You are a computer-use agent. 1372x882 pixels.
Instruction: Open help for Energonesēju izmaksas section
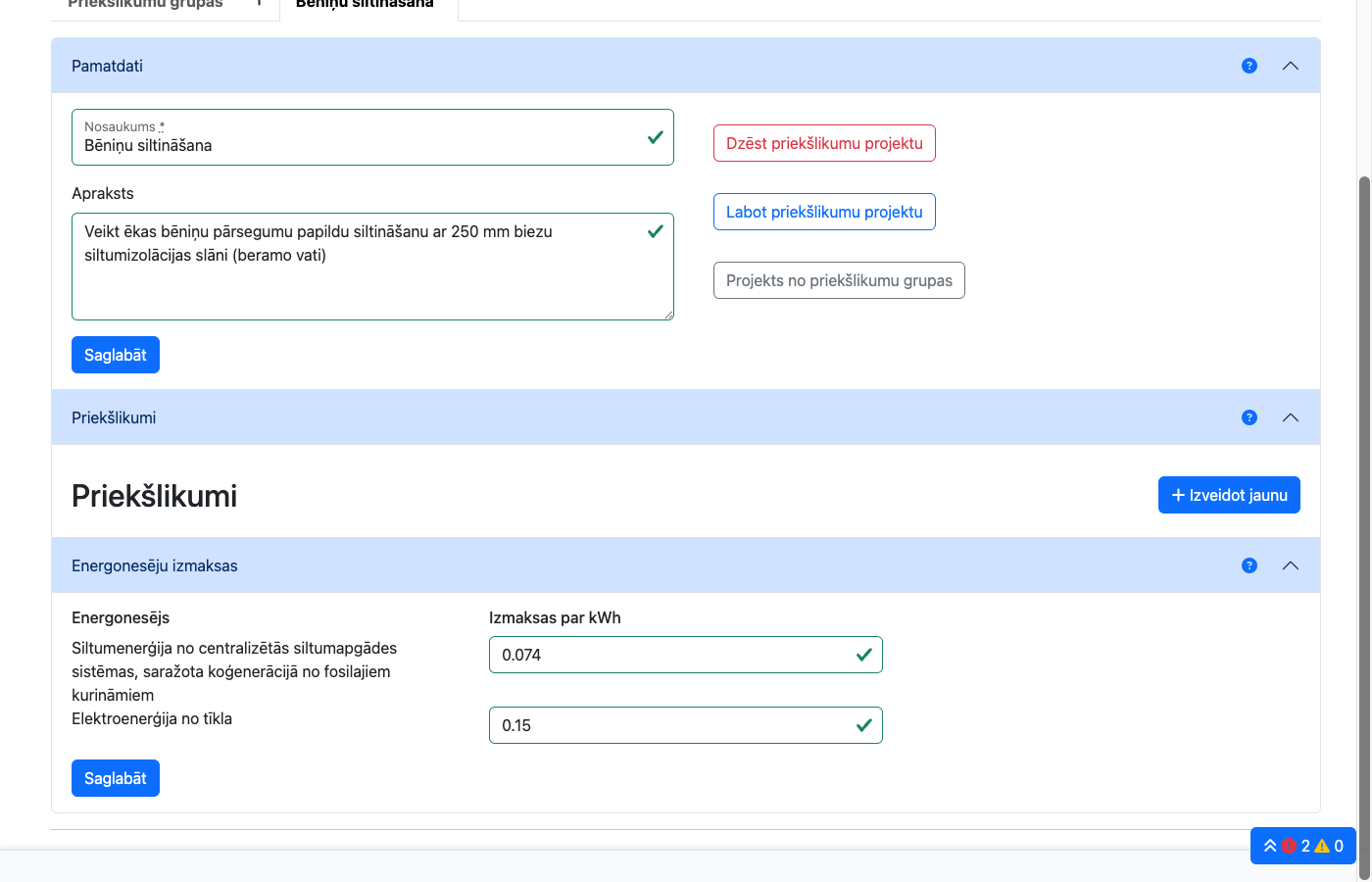1249,565
